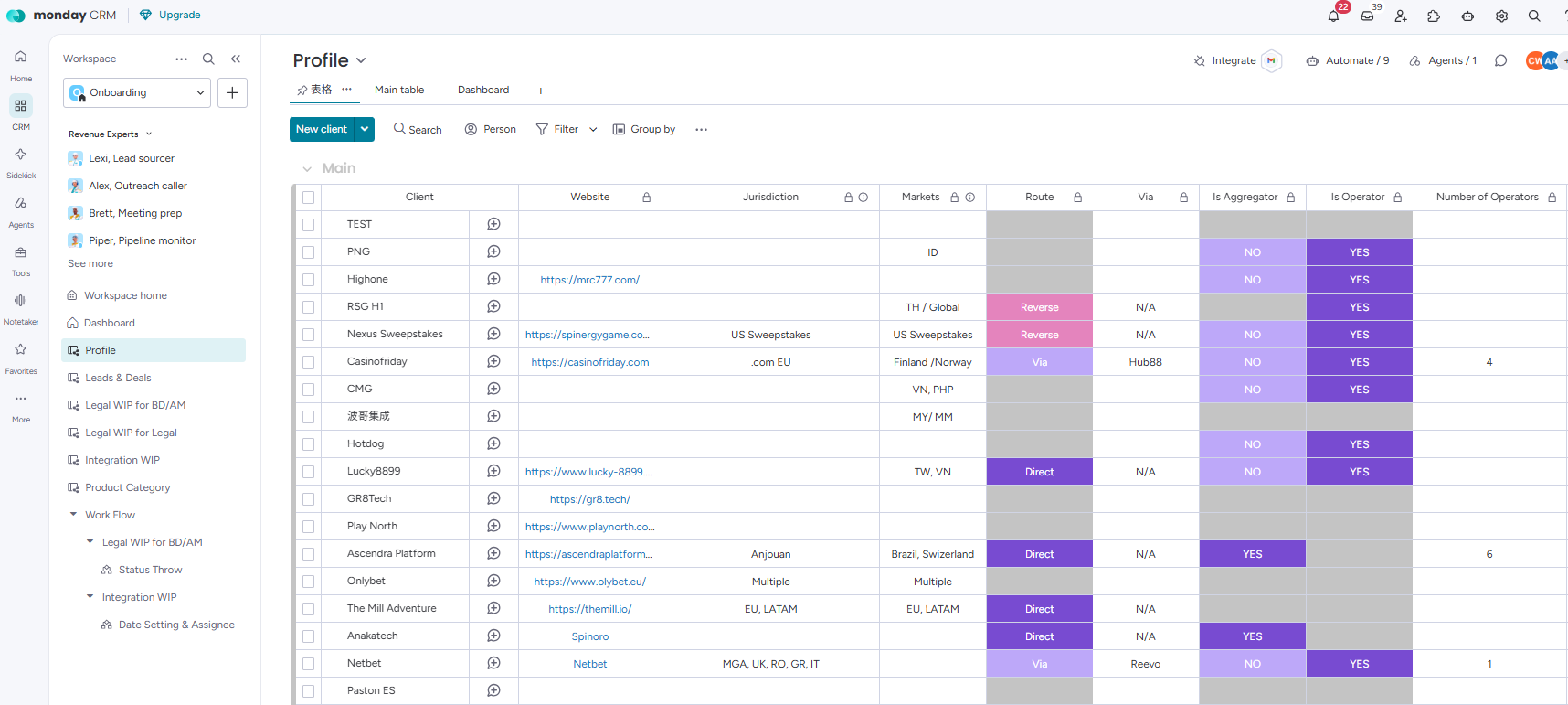Image resolution: width=1568 pixels, height=705 pixels.
Task: Select the Netbet row checkbox
Action: 308,663
